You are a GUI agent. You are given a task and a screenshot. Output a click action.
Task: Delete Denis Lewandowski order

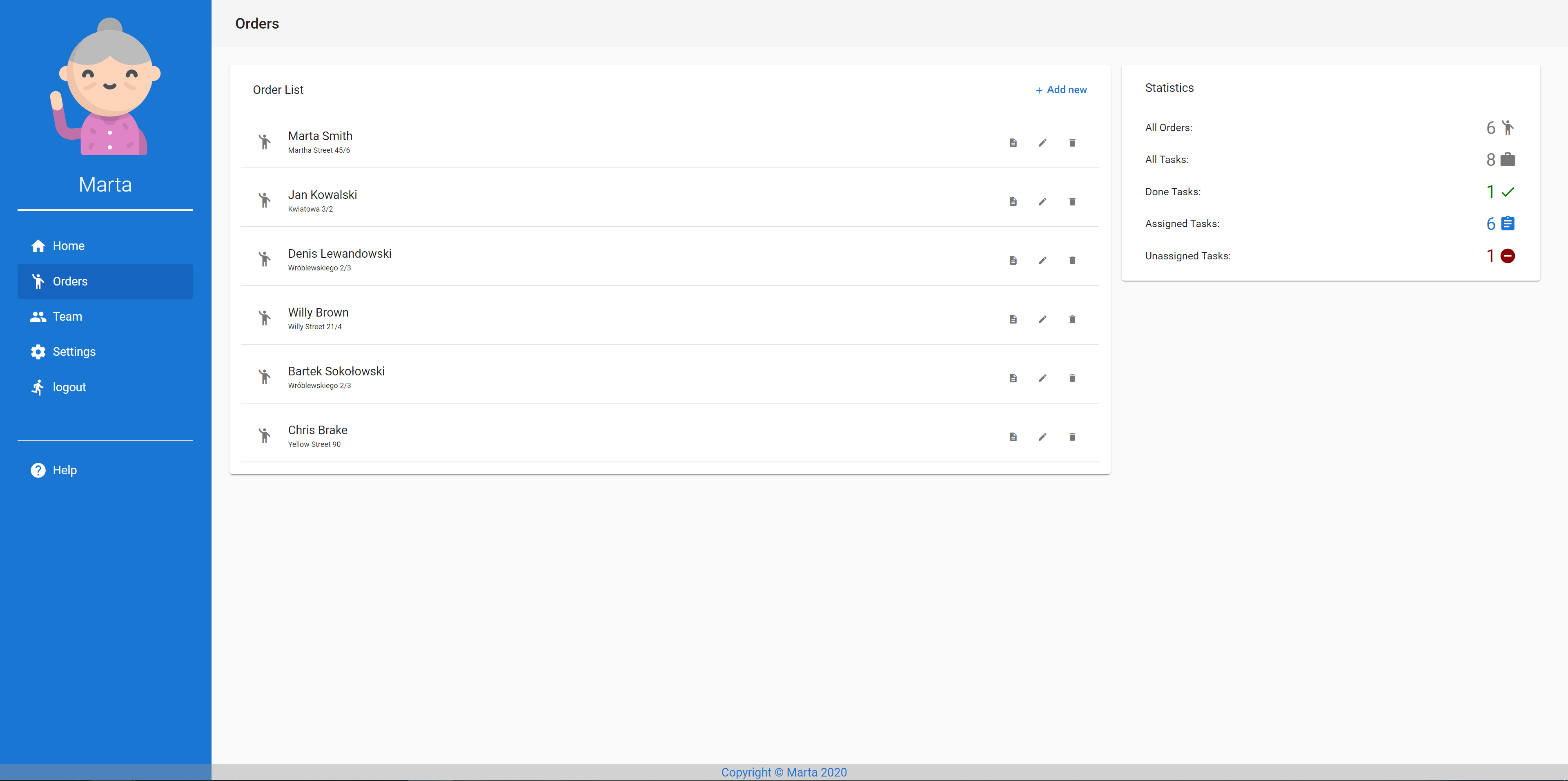1072,261
